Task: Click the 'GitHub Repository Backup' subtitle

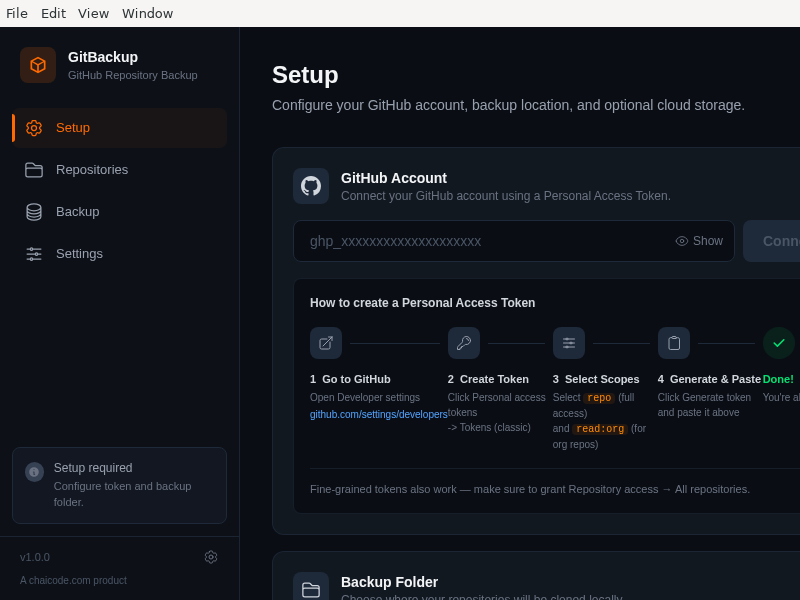Action: (133, 75)
